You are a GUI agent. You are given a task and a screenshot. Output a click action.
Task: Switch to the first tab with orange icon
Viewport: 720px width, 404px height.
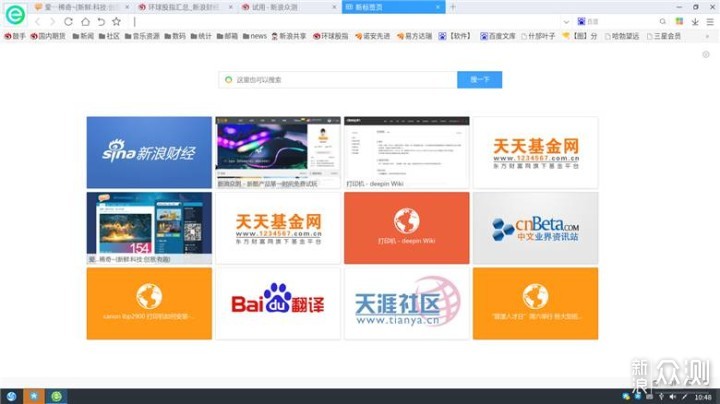pos(83,7)
